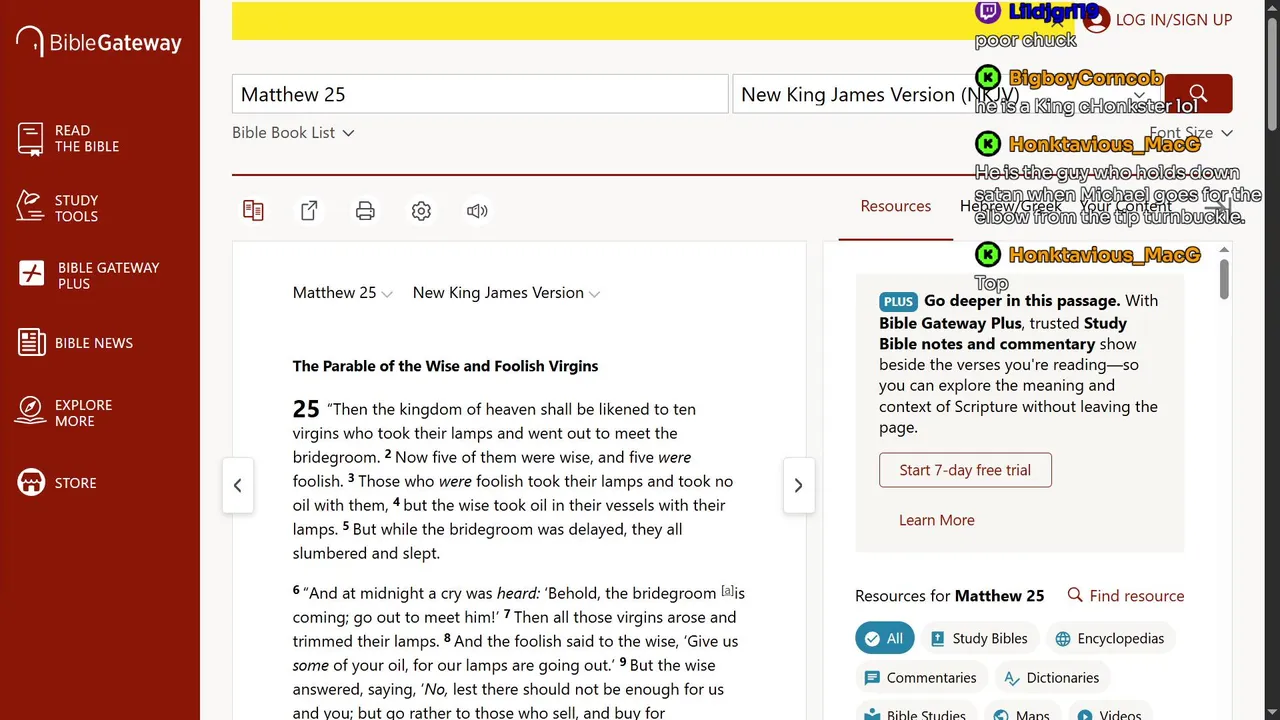Click the BibleGateway logo

click(x=99, y=42)
